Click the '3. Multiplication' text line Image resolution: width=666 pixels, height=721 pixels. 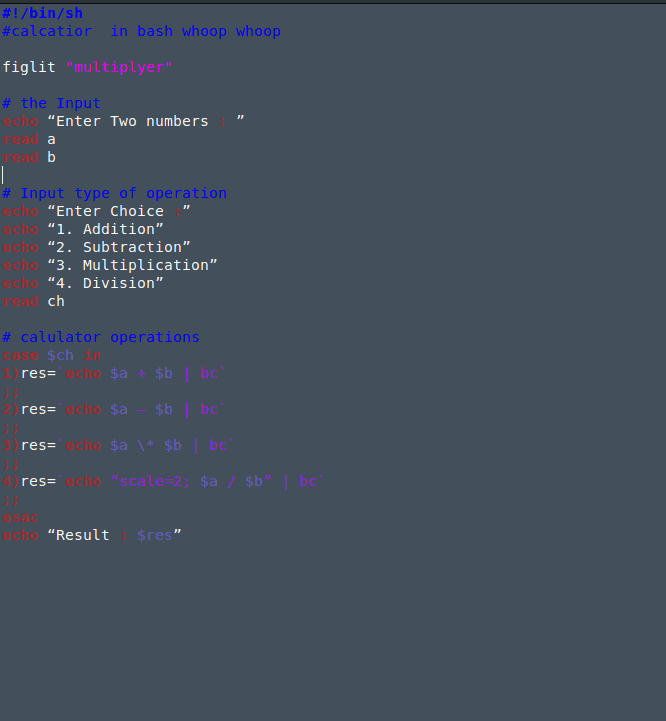tap(132, 265)
